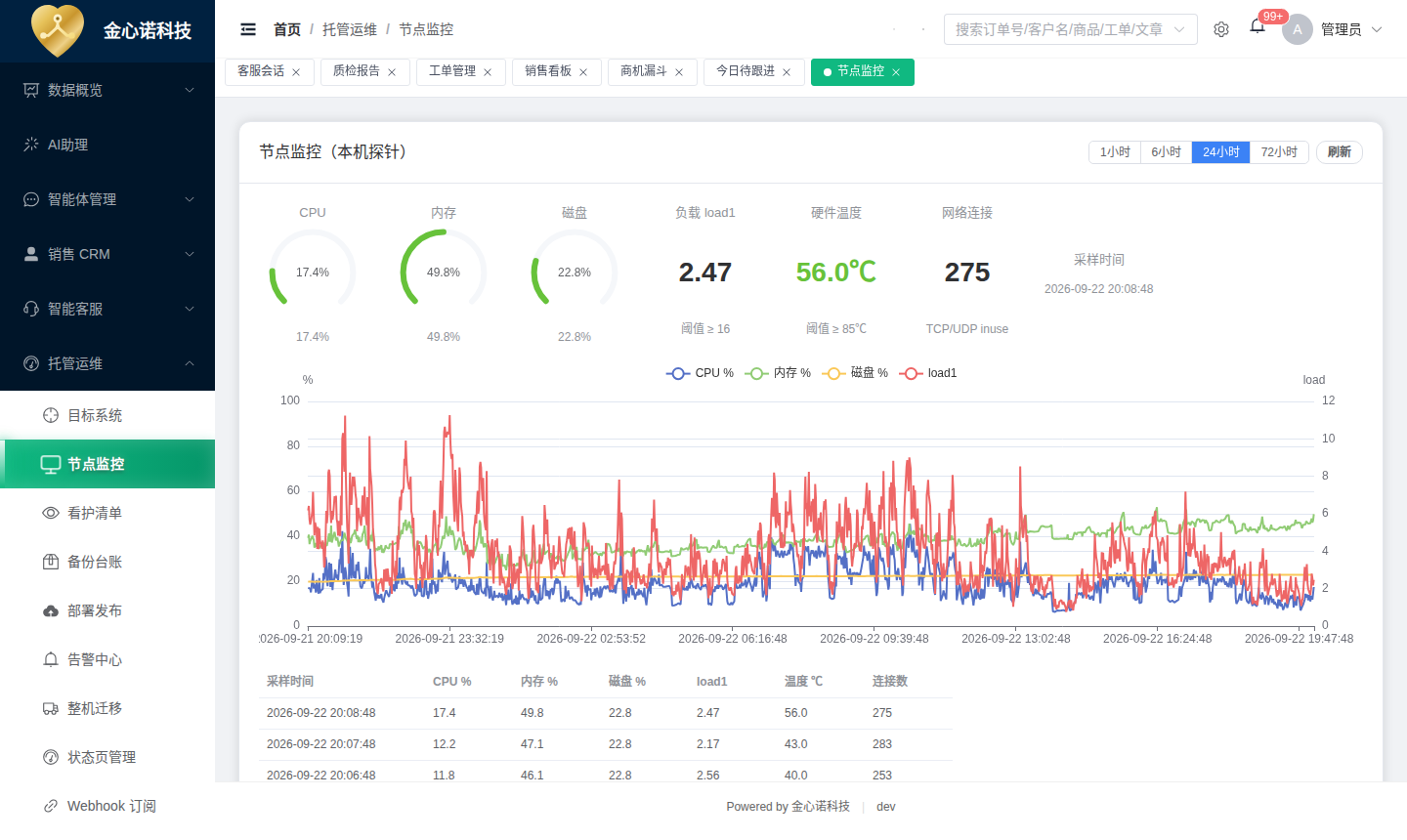Screen dimensions: 1407x840
Task: Open the Webhook 订阅 sidebar item
Action: pyautogui.click(x=107, y=806)
